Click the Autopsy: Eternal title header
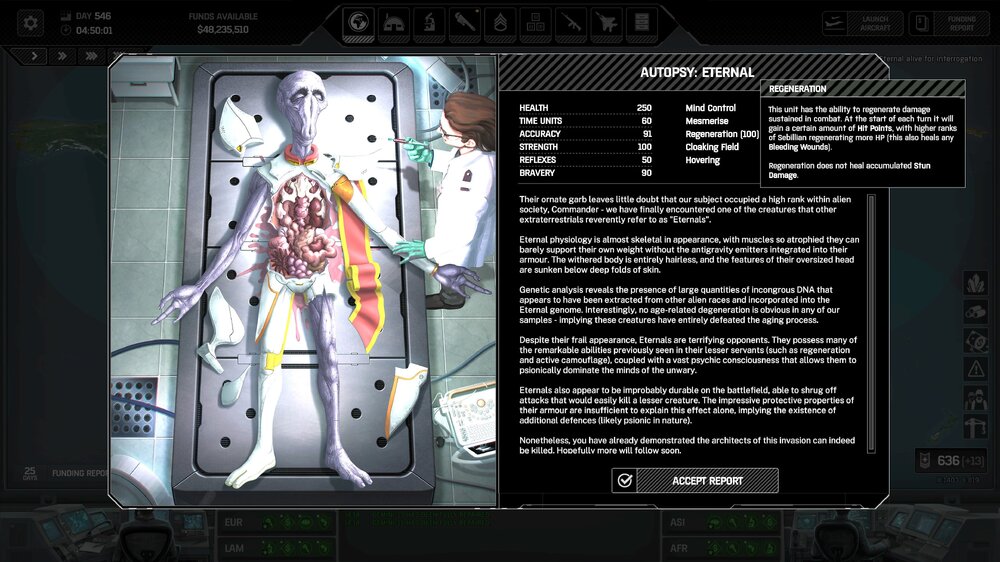 point(697,72)
